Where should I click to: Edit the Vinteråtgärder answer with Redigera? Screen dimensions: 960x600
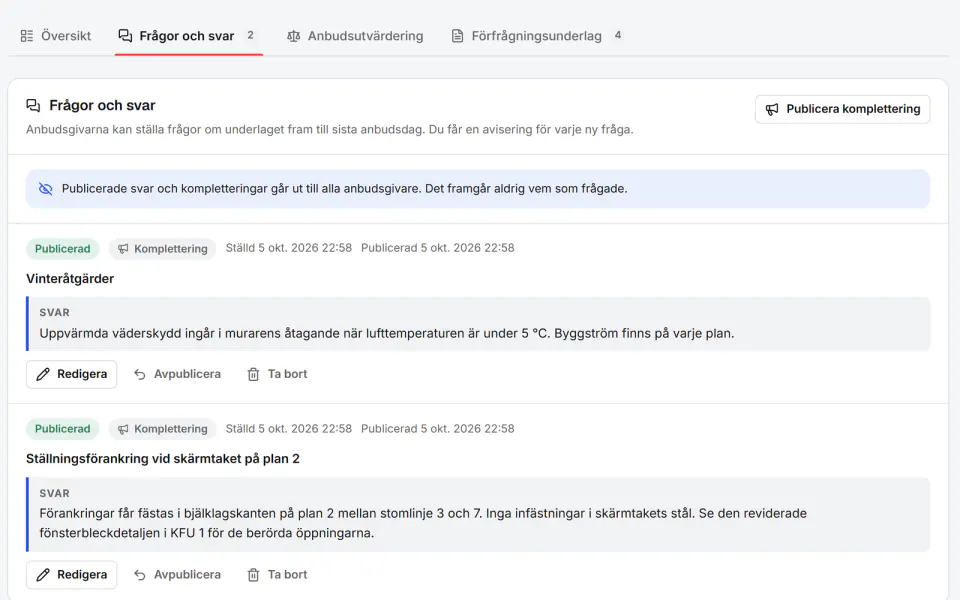[x=72, y=374]
